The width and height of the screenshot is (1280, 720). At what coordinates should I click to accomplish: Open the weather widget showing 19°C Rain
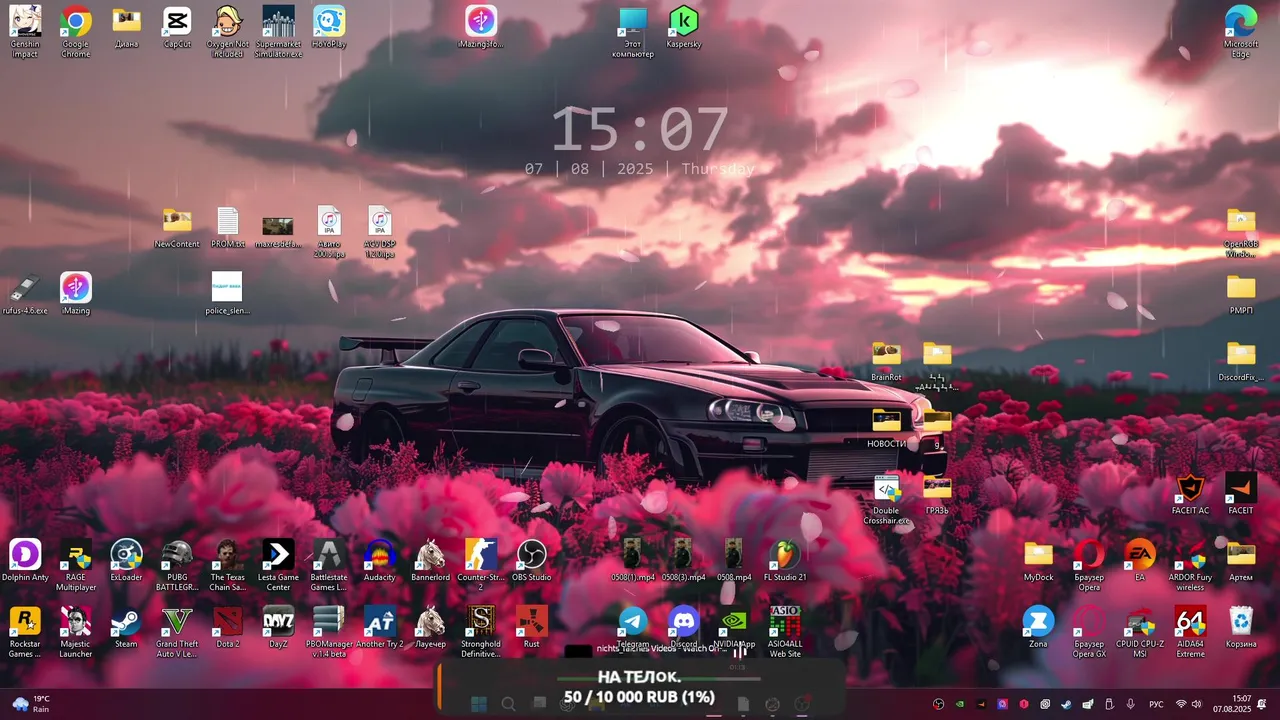[30, 704]
